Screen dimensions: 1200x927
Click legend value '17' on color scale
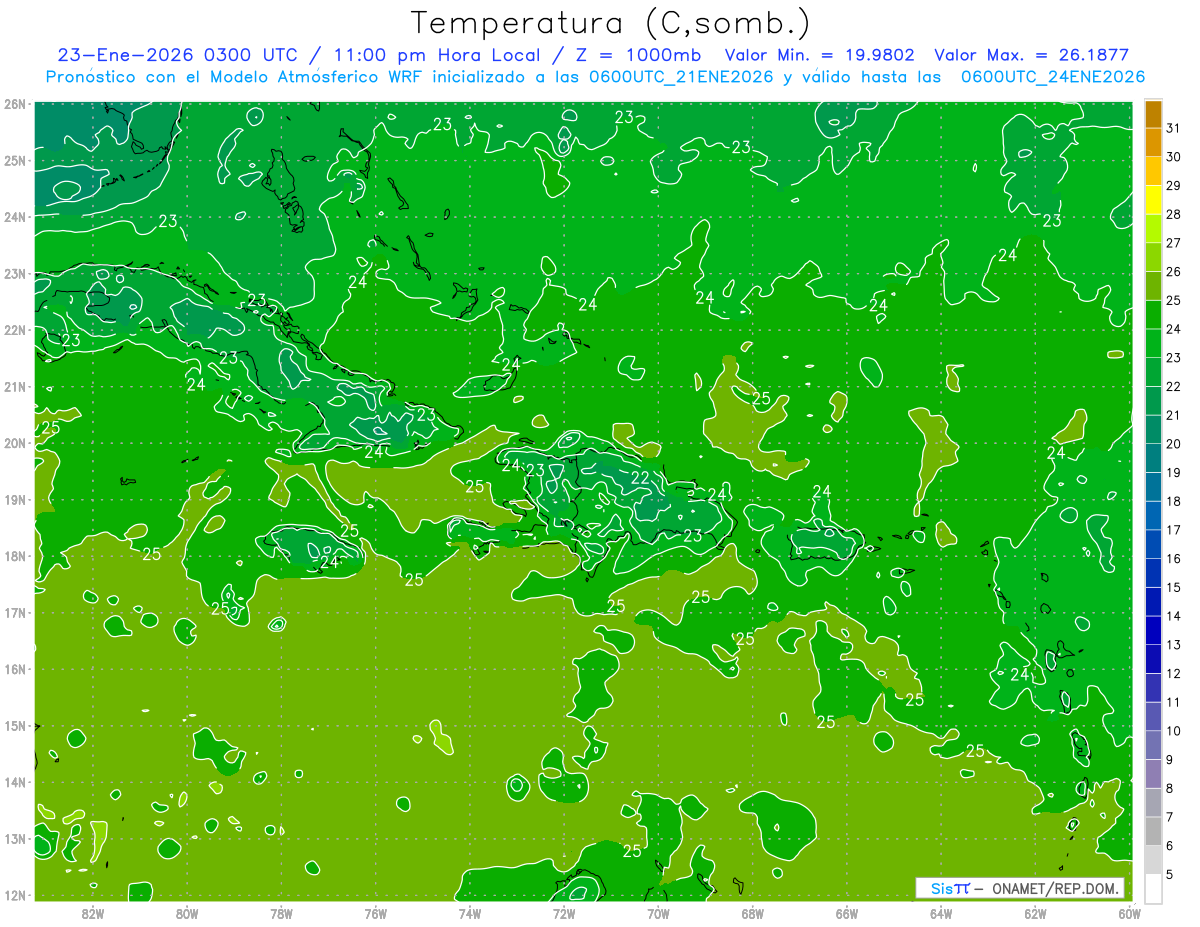(x=1173, y=530)
